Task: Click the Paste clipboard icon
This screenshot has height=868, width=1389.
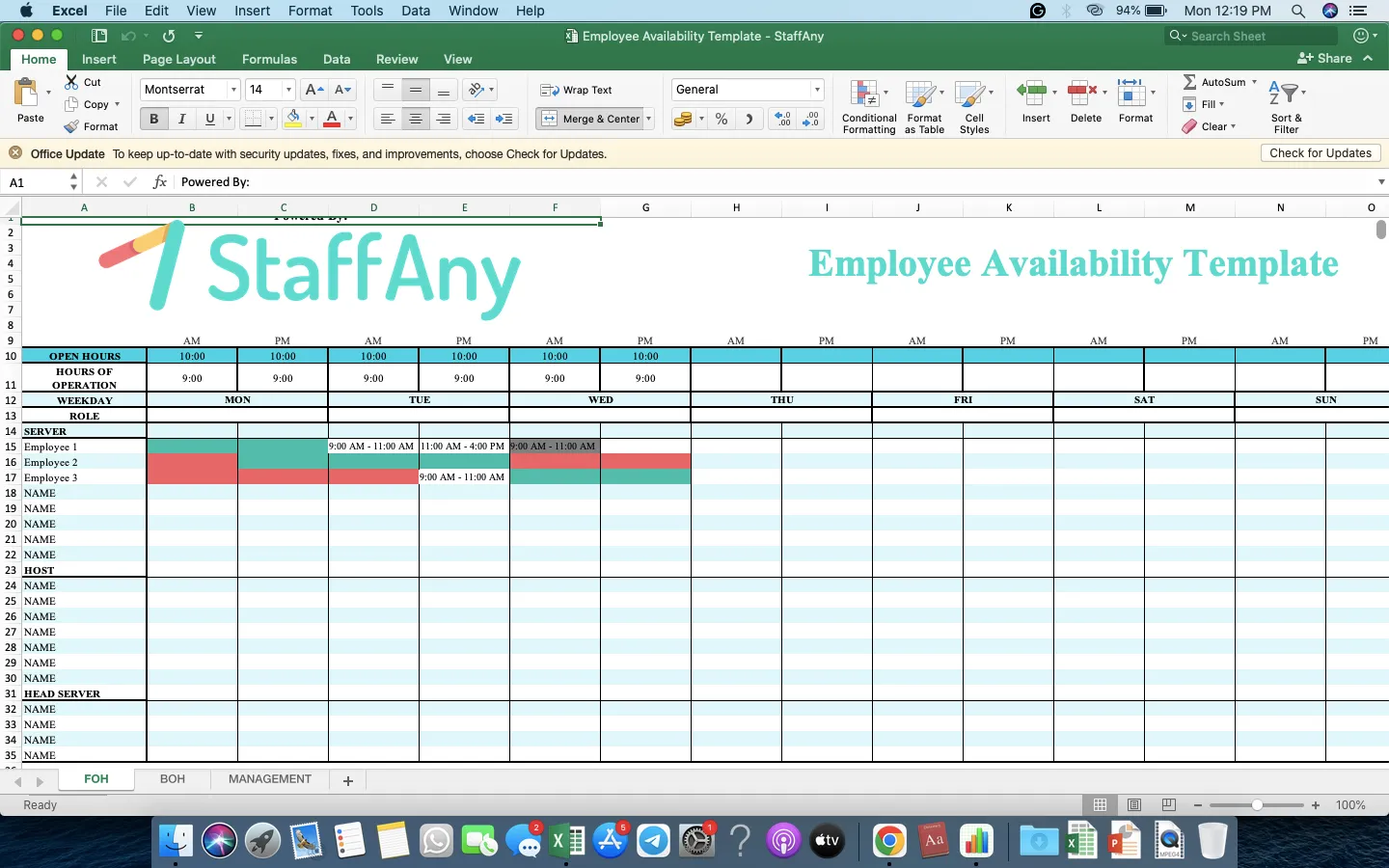Action: coord(26,94)
